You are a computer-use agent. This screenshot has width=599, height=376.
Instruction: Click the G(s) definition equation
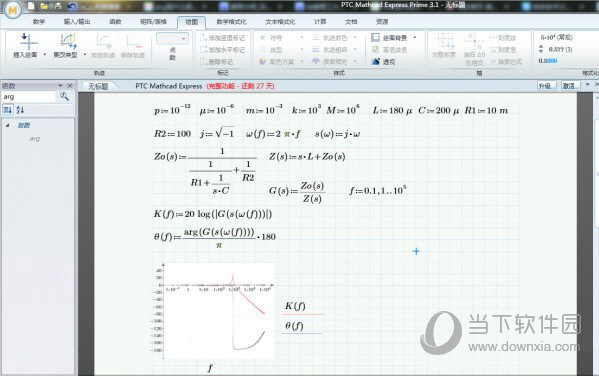(x=296, y=192)
